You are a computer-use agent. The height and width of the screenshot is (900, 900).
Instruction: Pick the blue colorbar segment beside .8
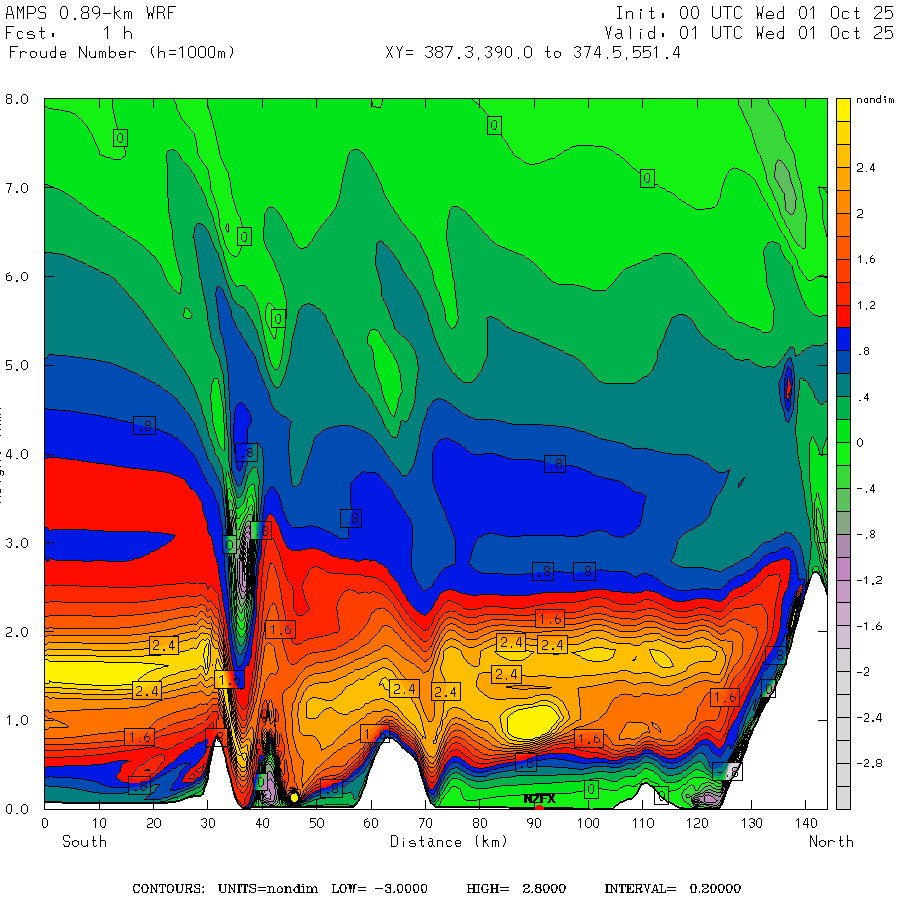coord(843,339)
